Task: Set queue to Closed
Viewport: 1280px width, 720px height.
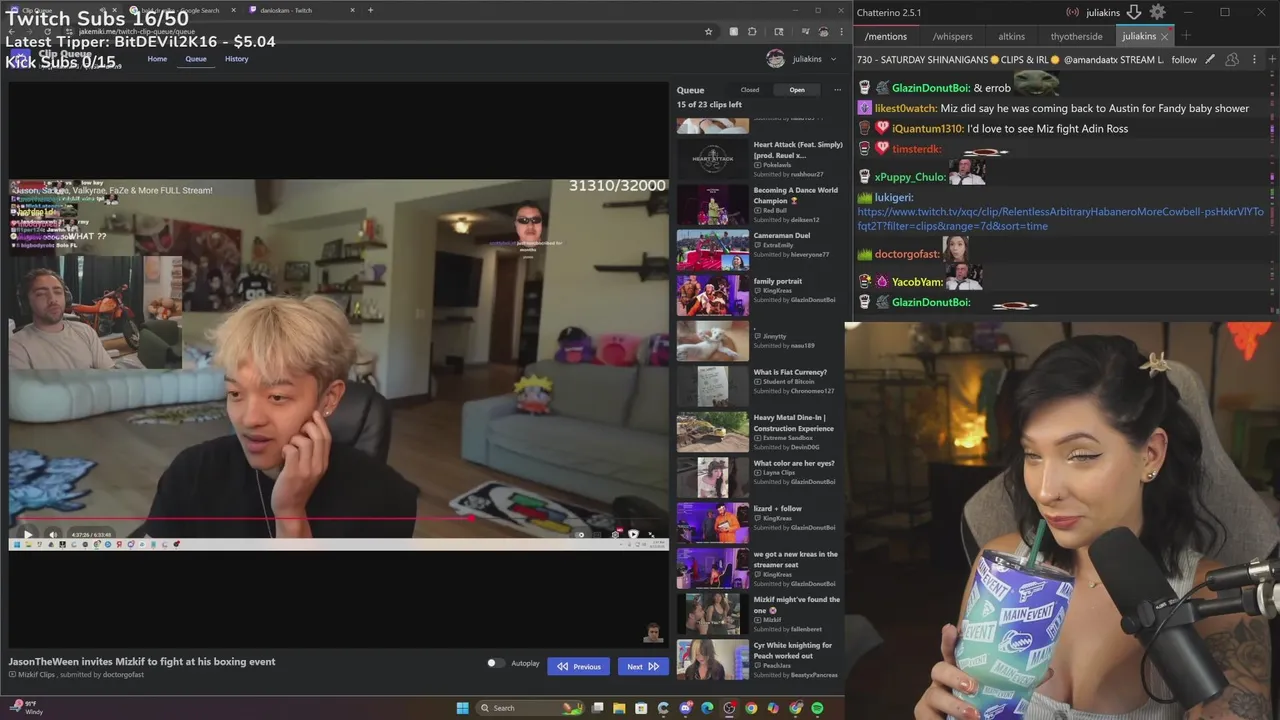Action: [x=749, y=90]
